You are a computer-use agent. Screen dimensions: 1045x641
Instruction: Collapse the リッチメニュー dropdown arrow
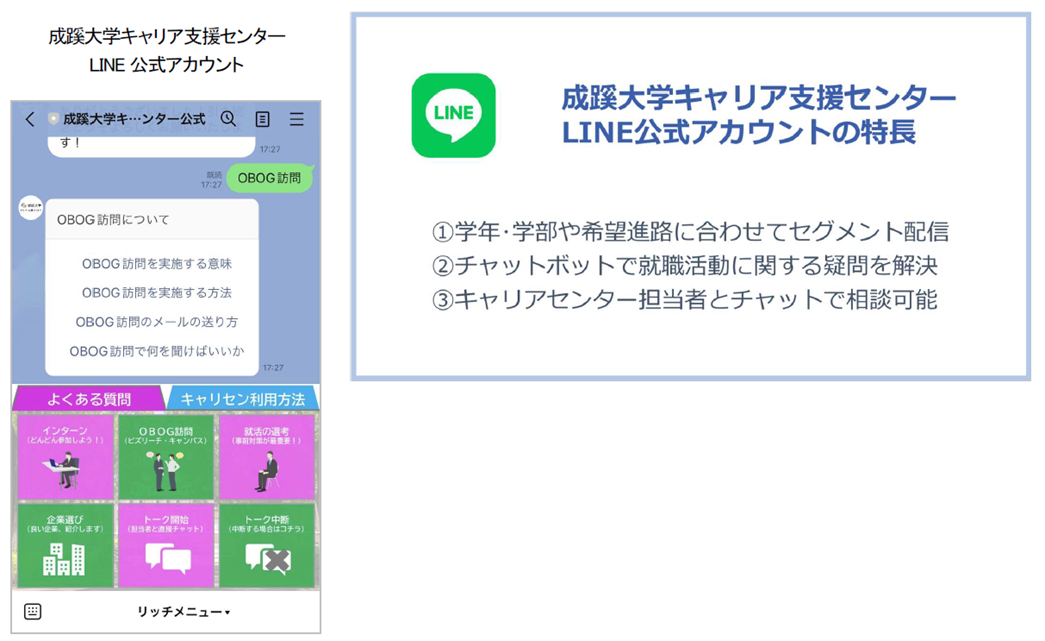[x=228, y=612]
